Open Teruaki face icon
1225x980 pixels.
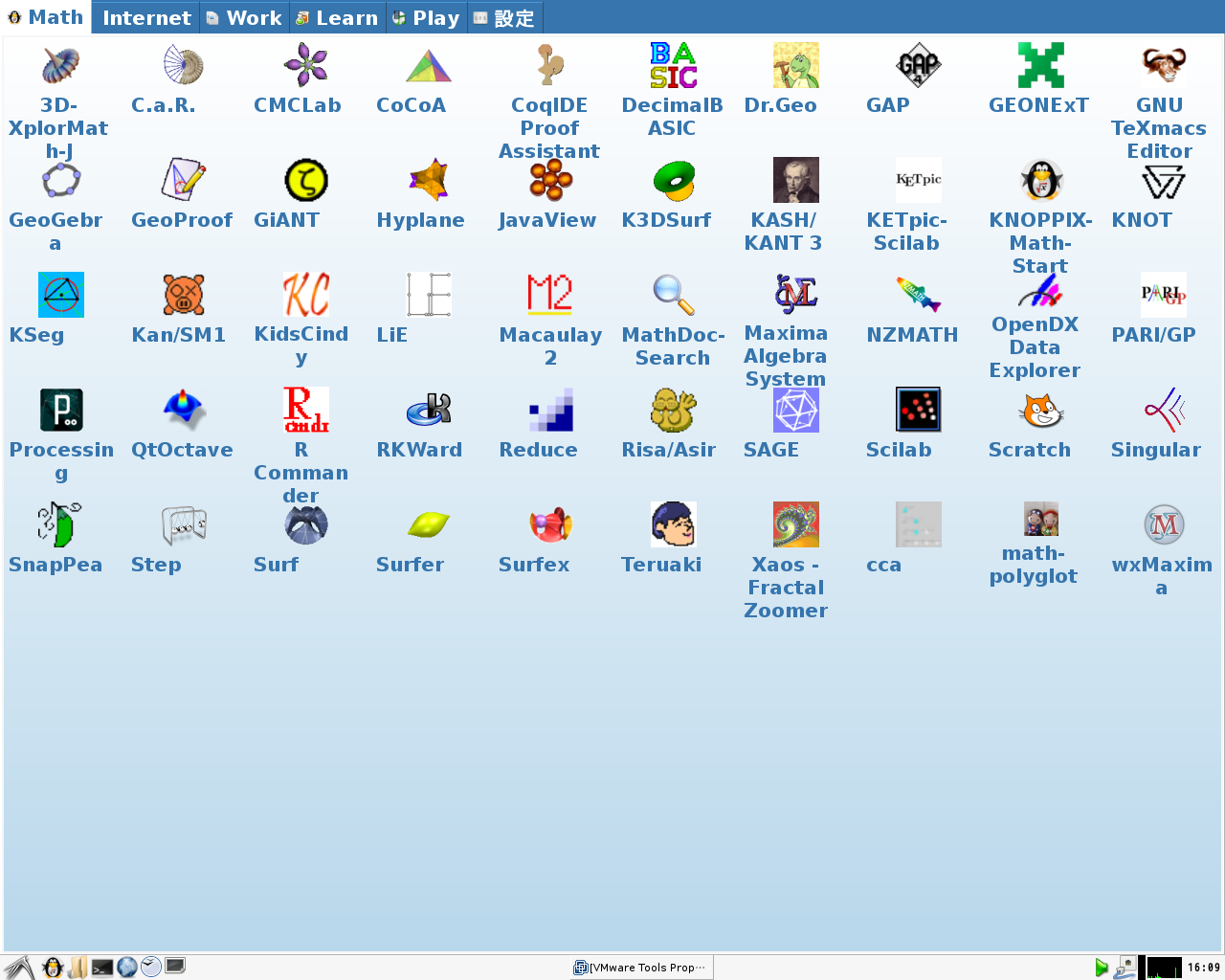coord(674,524)
